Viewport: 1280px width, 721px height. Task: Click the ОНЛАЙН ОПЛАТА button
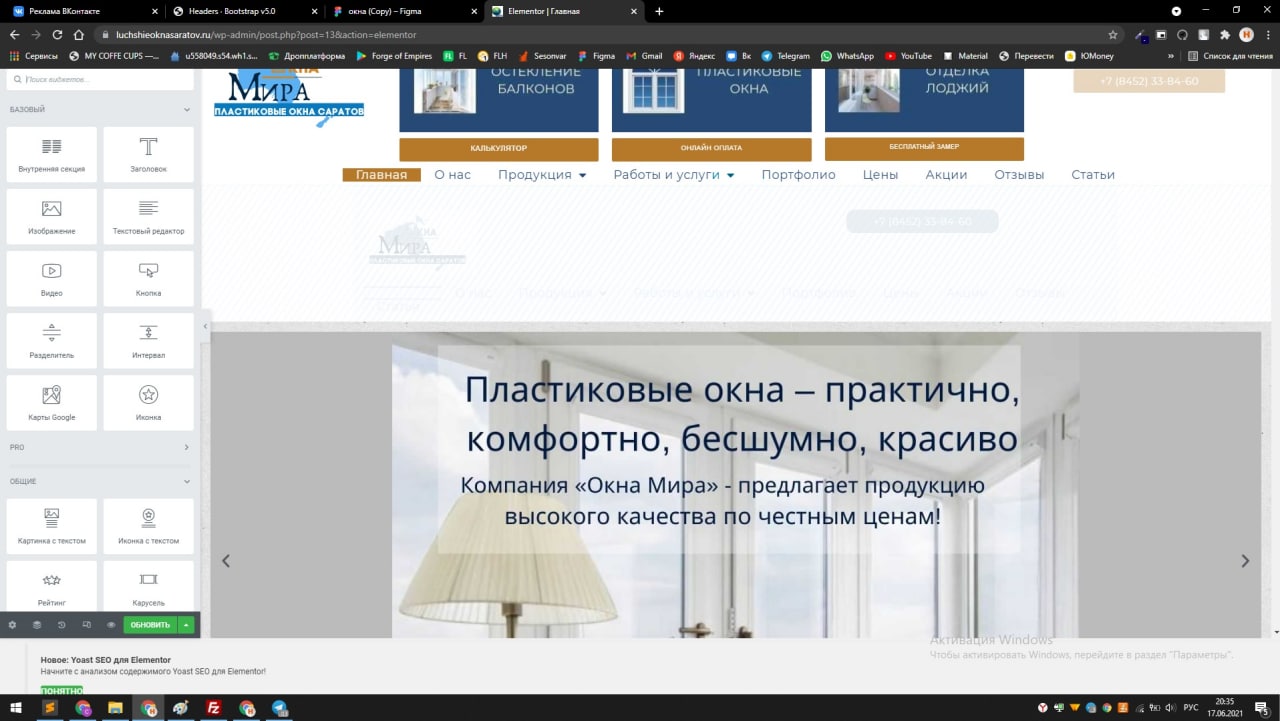pyautogui.click(x=711, y=149)
